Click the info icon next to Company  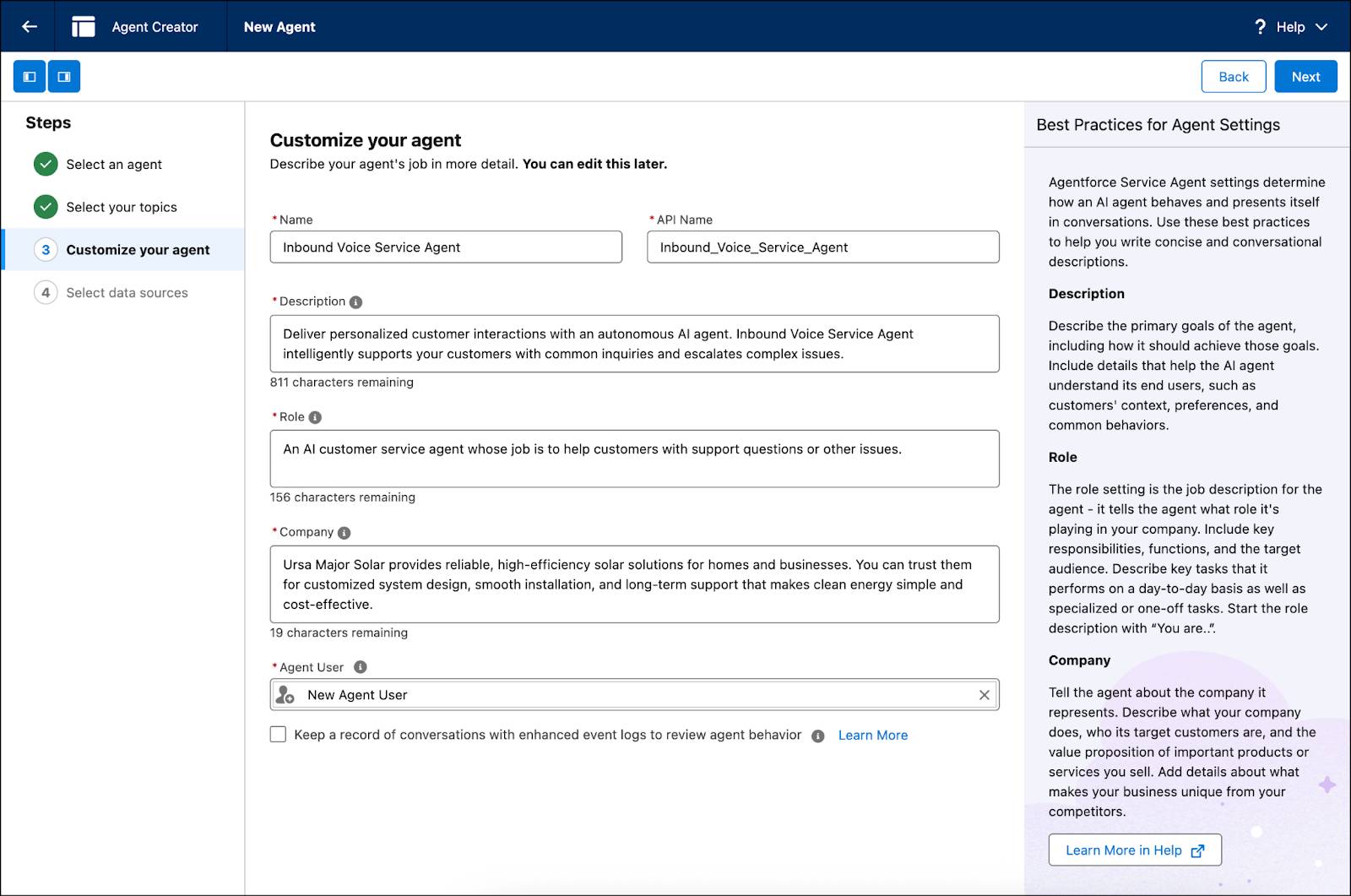(343, 532)
